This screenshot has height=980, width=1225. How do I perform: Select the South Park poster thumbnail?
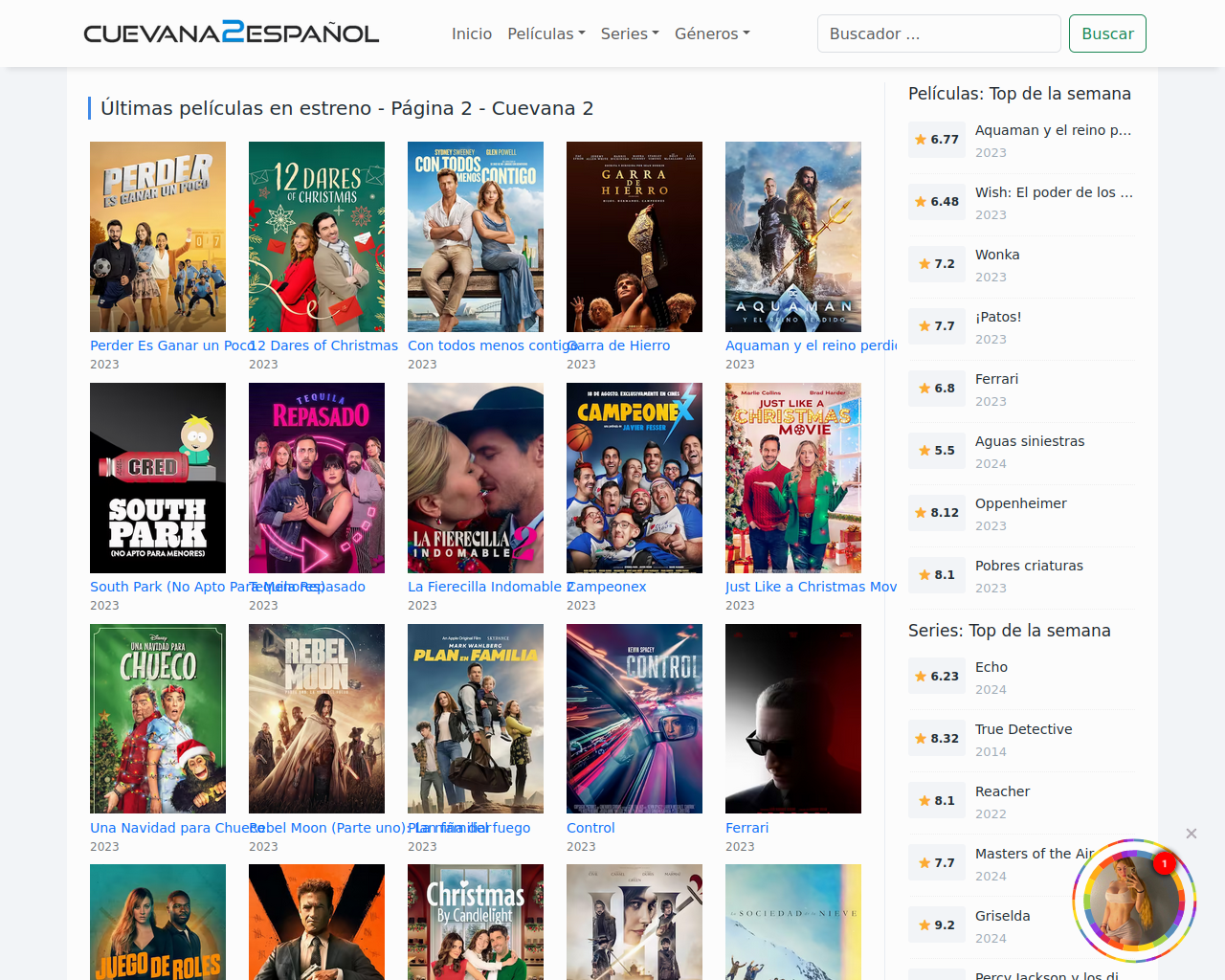click(x=158, y=478)
